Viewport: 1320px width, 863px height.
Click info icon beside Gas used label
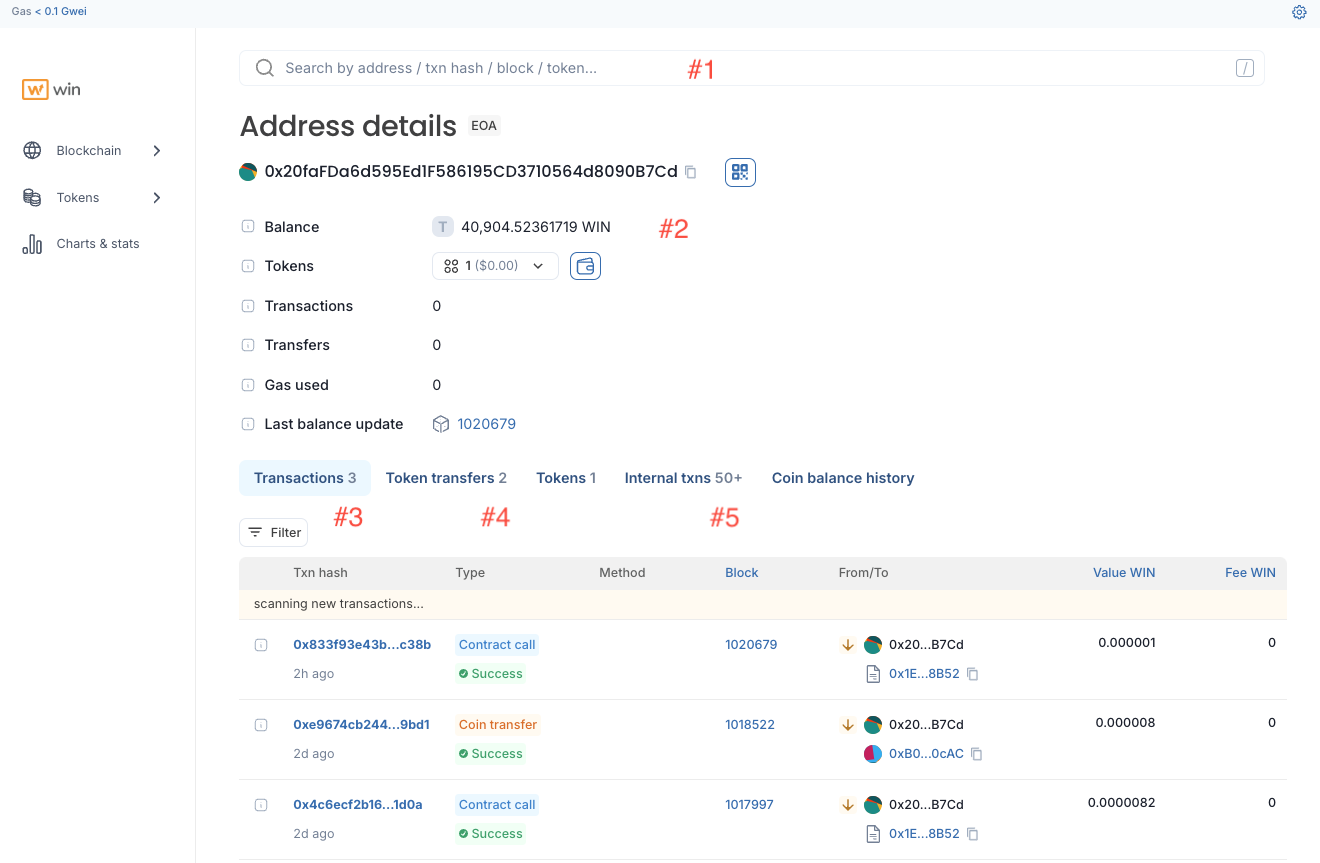tap(247, 385)
